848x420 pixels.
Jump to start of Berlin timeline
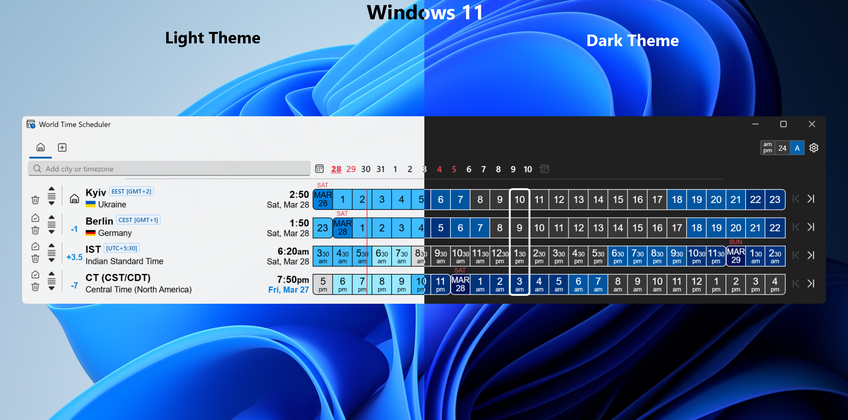(x=796, y=227)
